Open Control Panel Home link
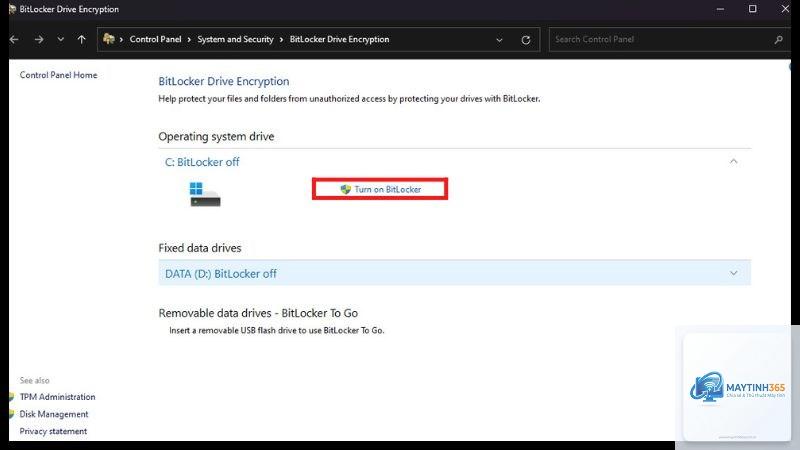Screen dimensions: 800x450 58,75
